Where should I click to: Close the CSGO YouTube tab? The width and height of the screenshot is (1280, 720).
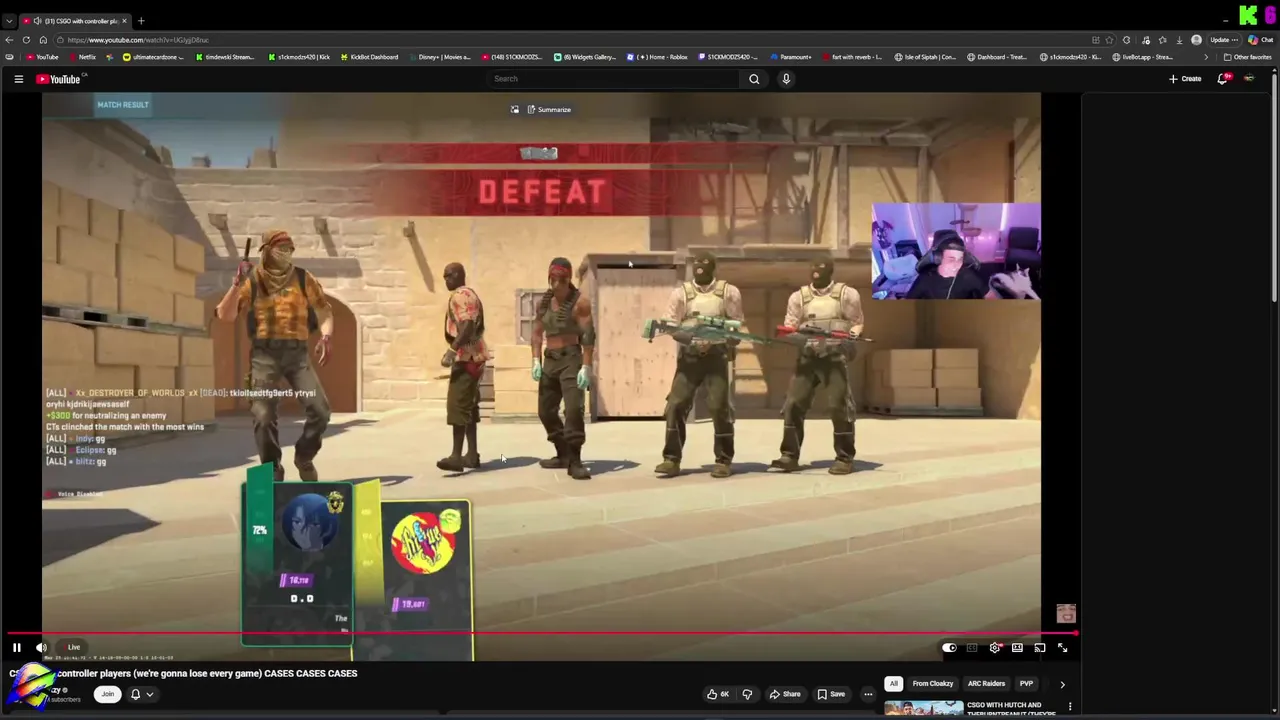coord(124,21)
